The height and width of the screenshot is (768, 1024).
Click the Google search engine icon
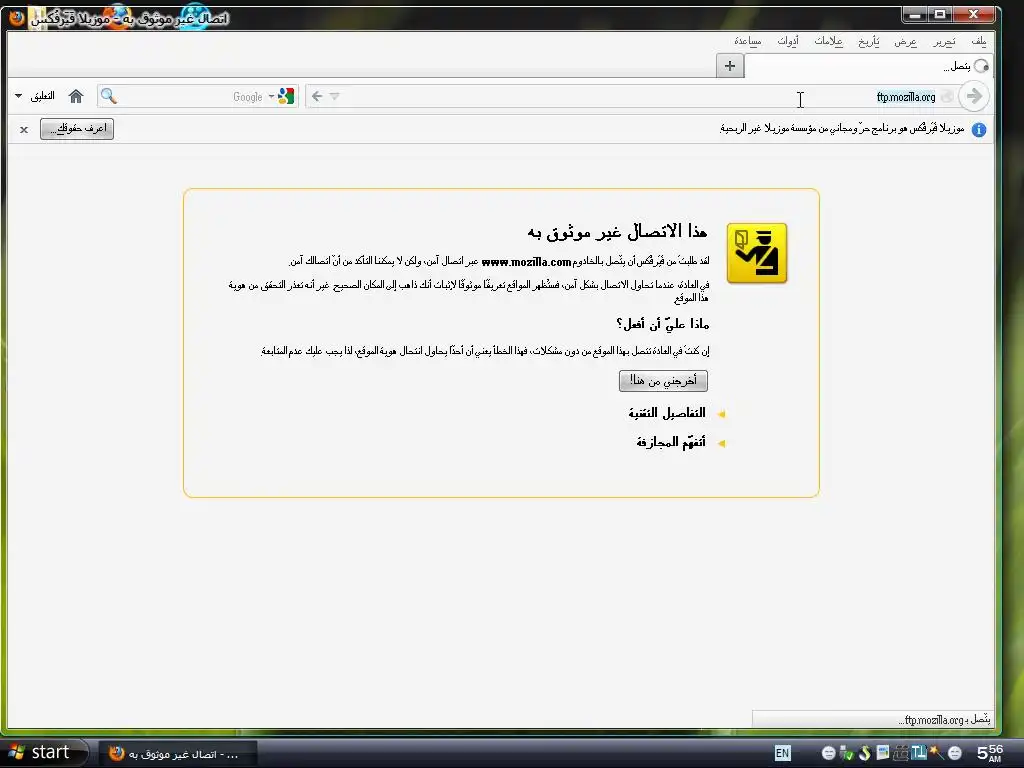coord(286,97)
